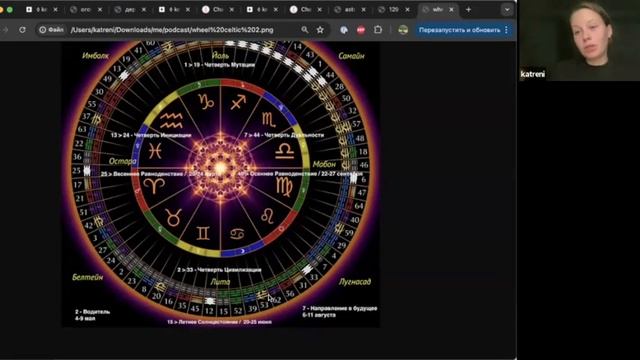Click the Aries zodiac symbol

(x=155, y=186)
